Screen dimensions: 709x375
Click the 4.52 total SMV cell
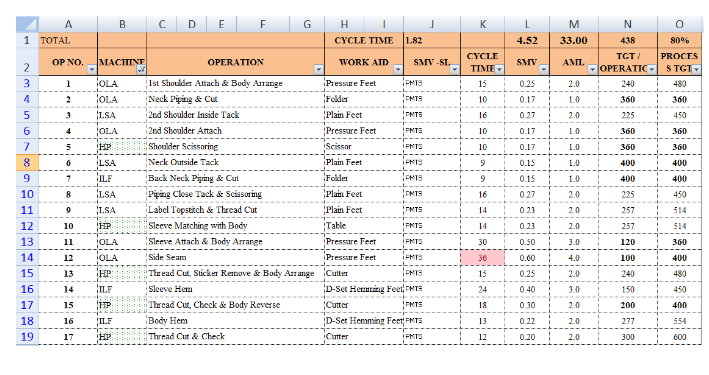coord(527,40)
